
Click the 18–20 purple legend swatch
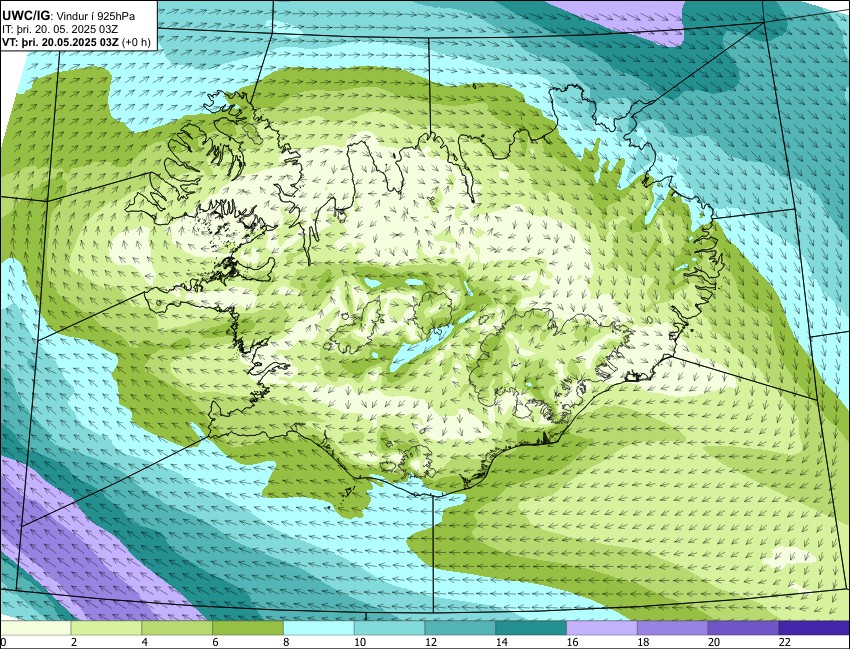(672, 628)
